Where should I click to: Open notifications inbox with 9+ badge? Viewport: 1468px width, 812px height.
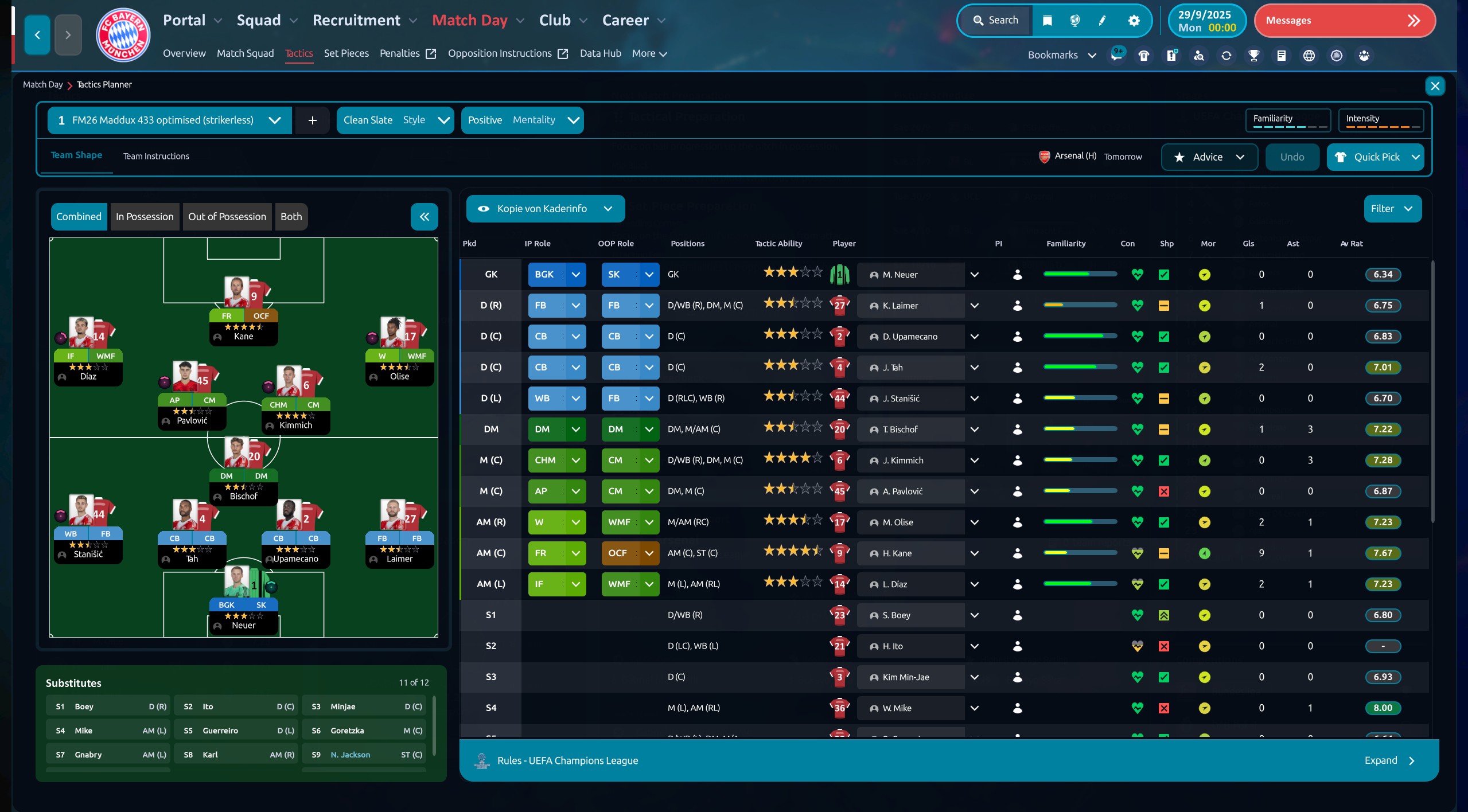tap(1117, 55)
